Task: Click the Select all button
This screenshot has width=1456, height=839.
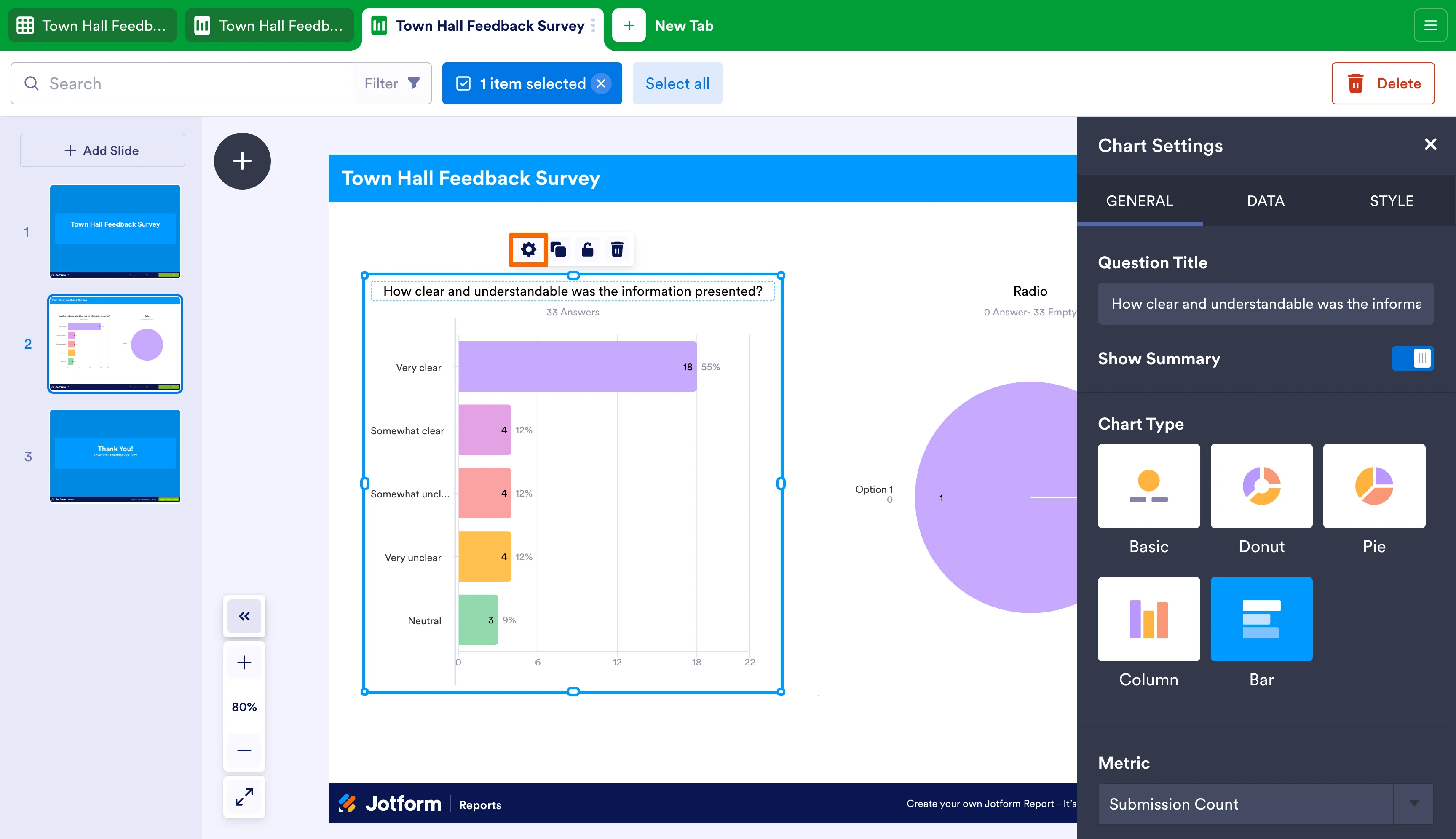Action: (677, 83)
